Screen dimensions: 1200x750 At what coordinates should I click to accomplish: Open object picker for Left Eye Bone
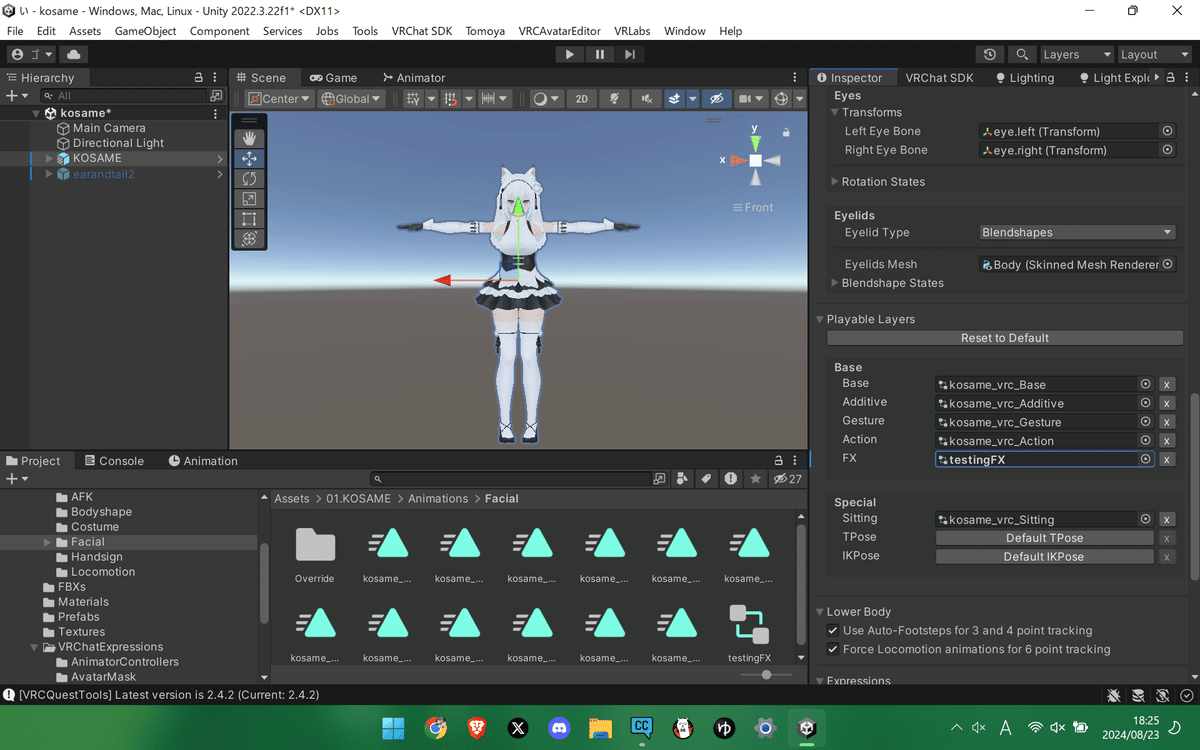coord(1167,131)
